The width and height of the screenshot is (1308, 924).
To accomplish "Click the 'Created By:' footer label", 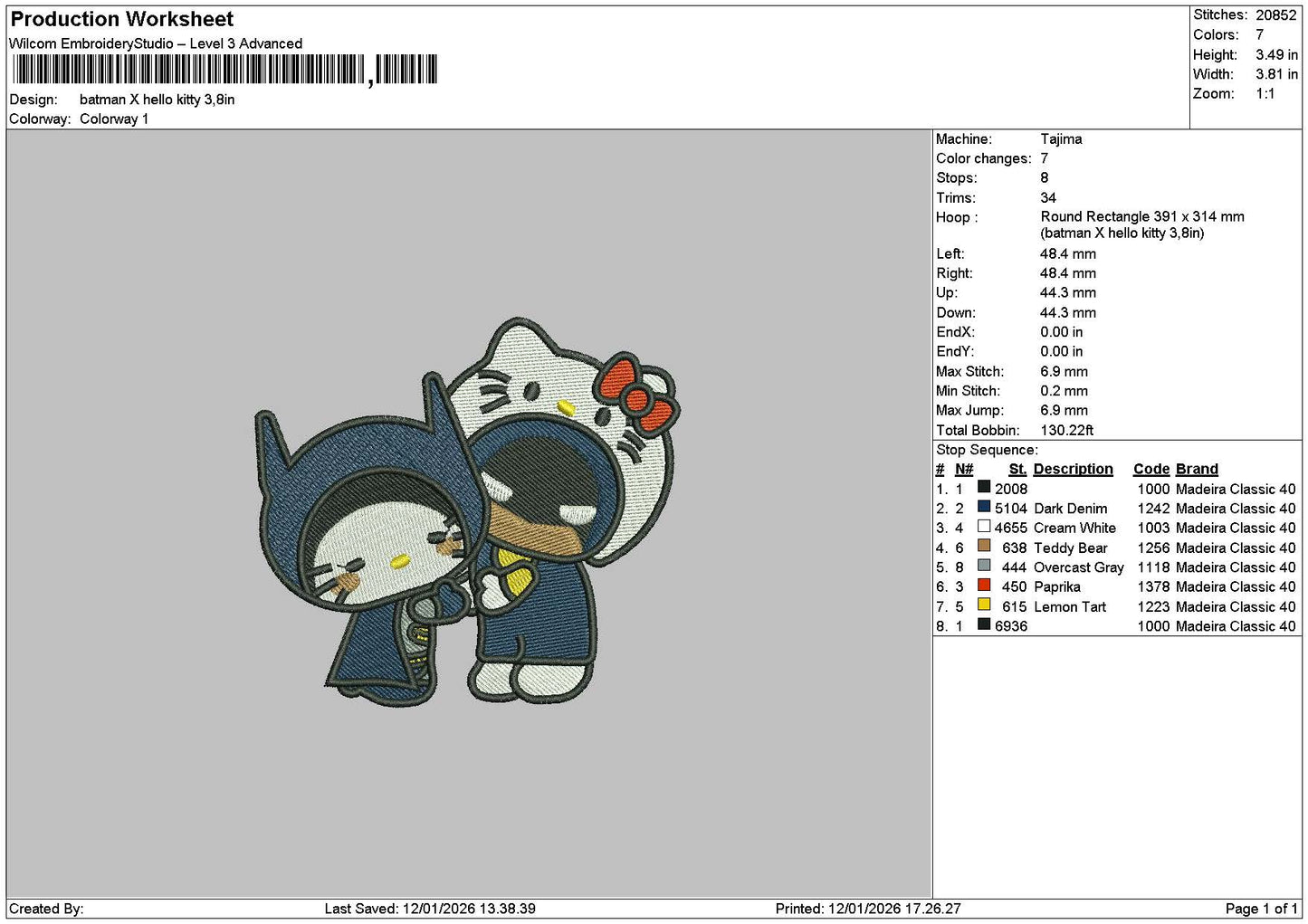I will [46, 909].
